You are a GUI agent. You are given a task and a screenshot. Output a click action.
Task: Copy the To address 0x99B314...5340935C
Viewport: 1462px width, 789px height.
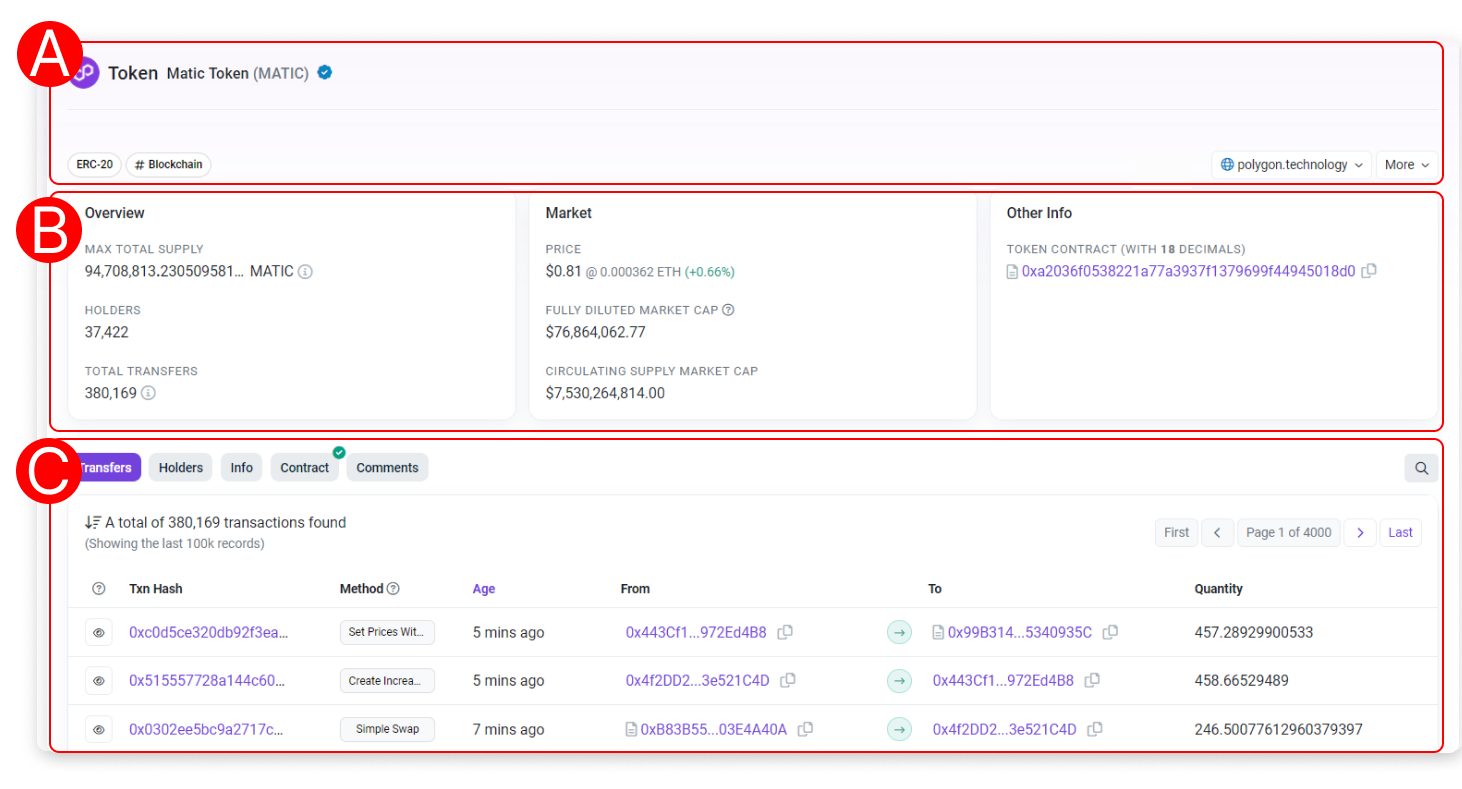click(x=1110, y=632)
